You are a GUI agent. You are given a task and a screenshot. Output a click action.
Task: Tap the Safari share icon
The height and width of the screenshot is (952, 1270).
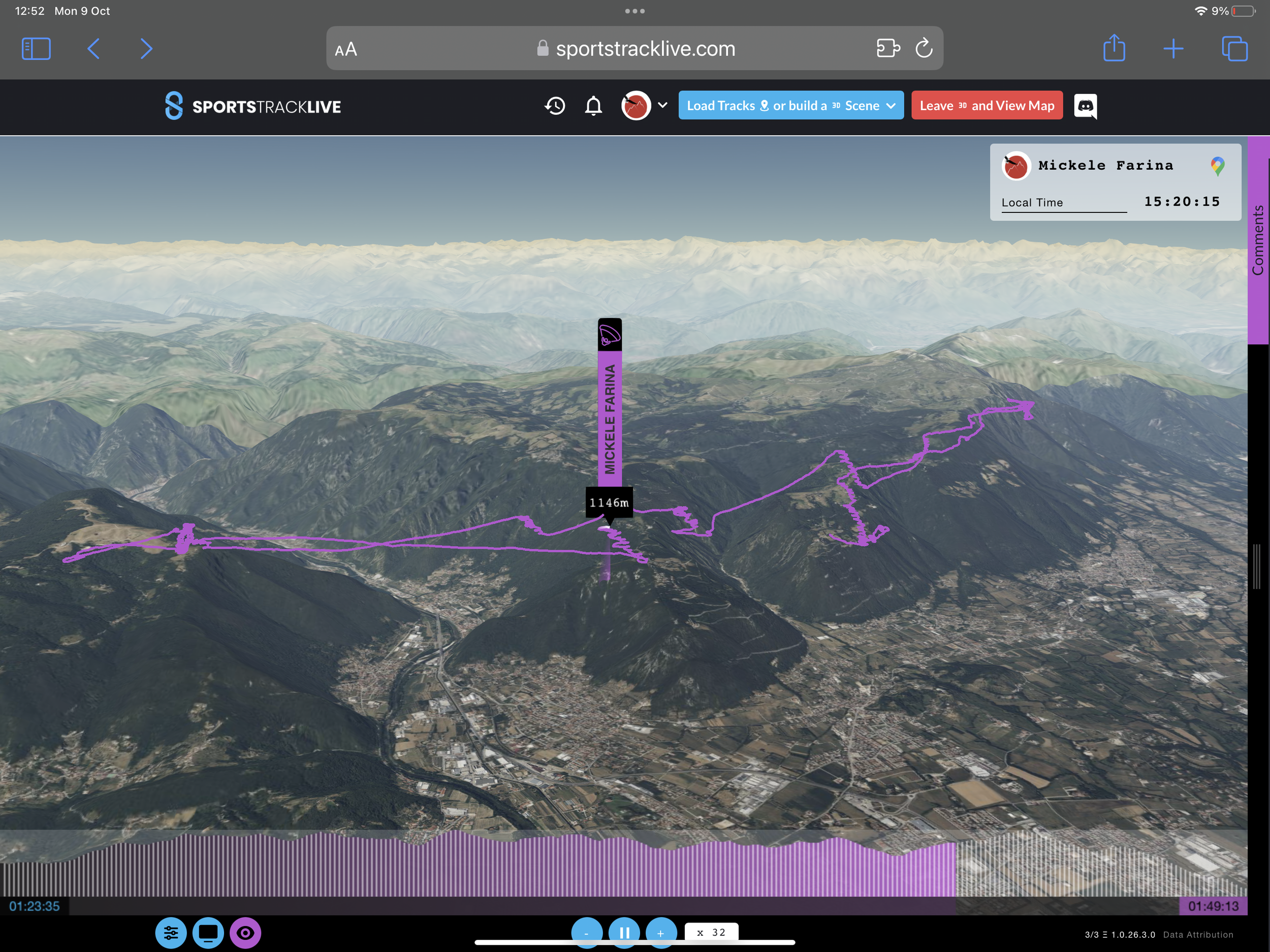(x=1114, y=48)
